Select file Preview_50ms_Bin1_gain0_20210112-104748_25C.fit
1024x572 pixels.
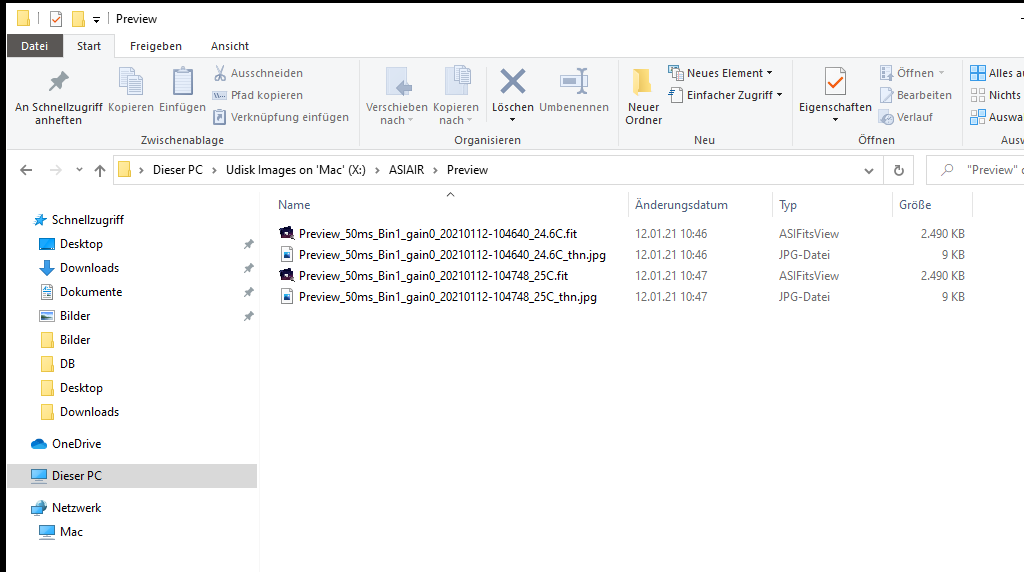pos(433,276)
